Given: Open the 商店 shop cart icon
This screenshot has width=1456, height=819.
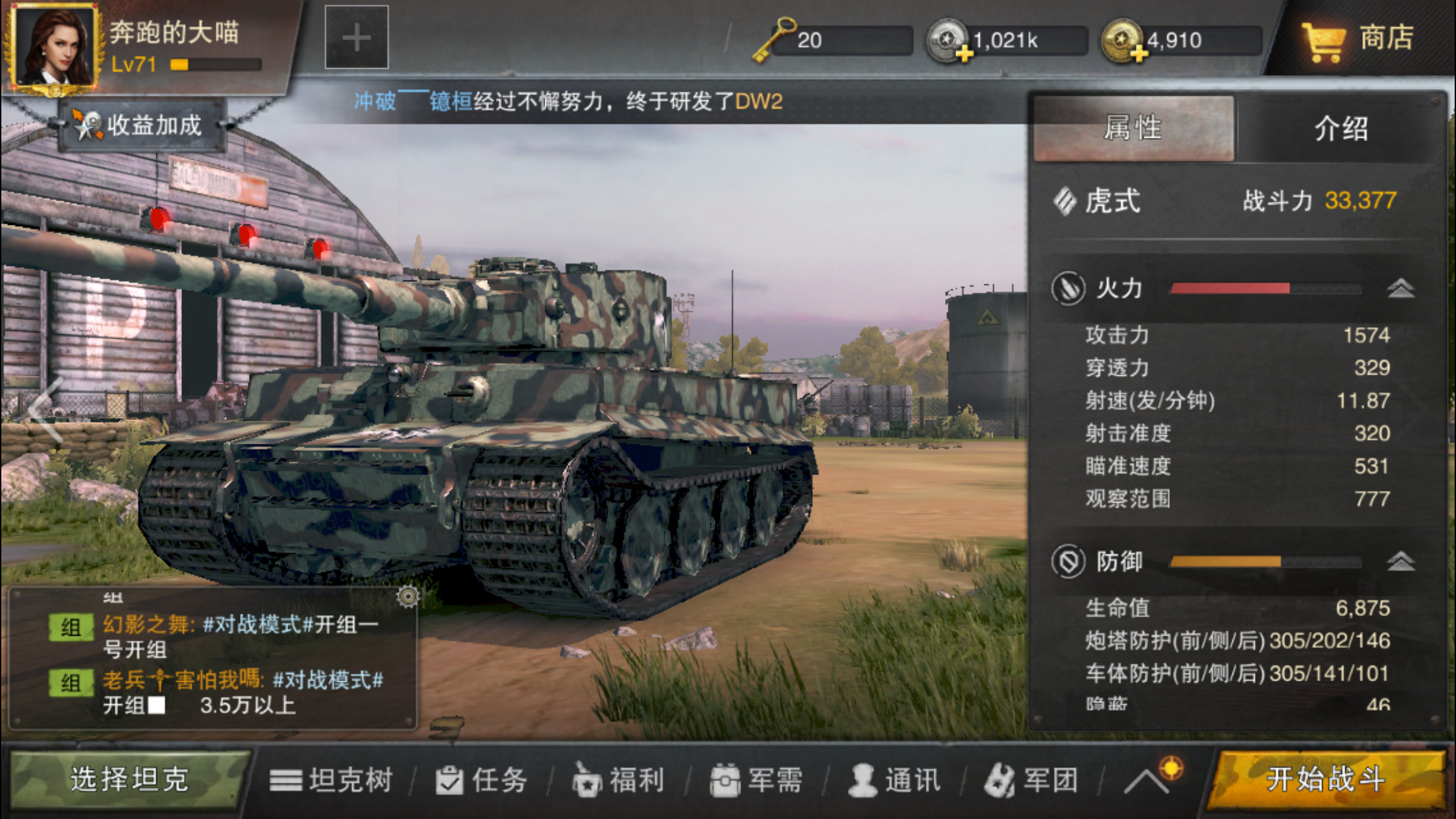Looking at the screenshot, I should coord(1323,42).
